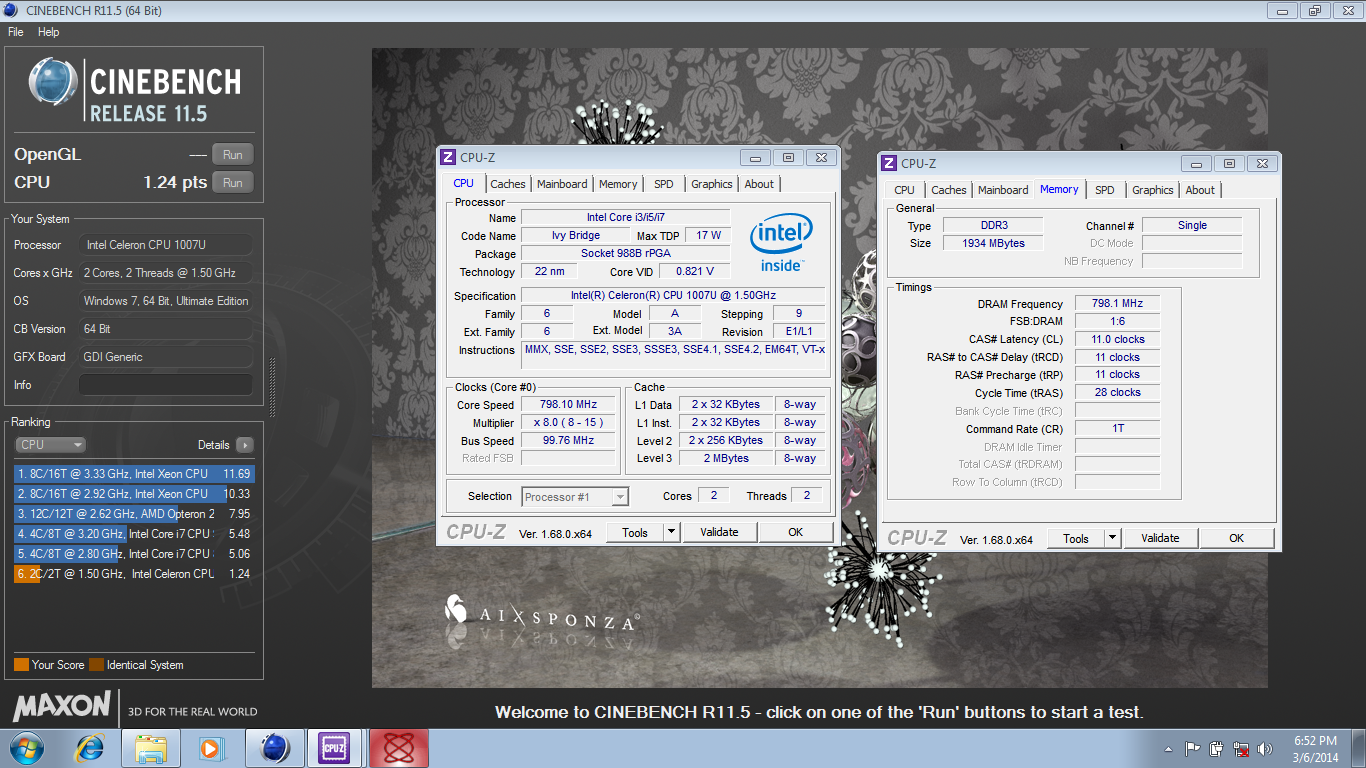The width and height of the screenshot is (1366, 768).
Task: Click the Action Center flag tray icon
Action: click(x=1192, y=748)
